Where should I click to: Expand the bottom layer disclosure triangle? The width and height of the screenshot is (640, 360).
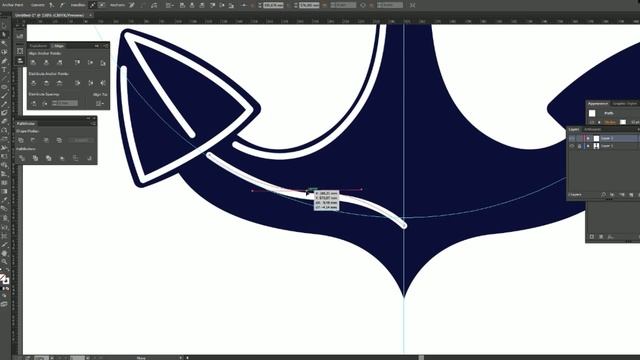point(588,146)
